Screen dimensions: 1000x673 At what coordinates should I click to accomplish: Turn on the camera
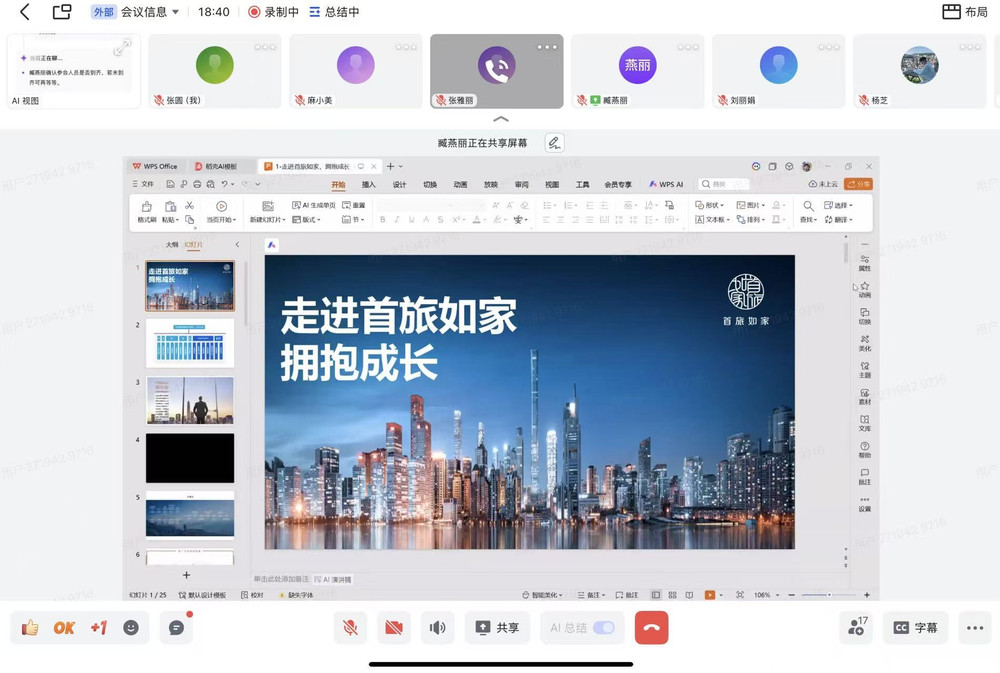394,628
